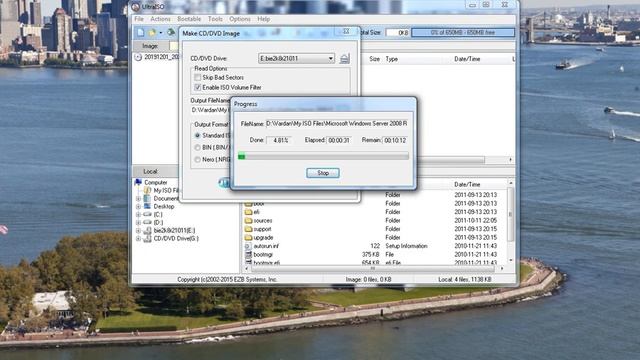
Task: Open the dropdown arrow beside Open icon
Action: [160, 33]
